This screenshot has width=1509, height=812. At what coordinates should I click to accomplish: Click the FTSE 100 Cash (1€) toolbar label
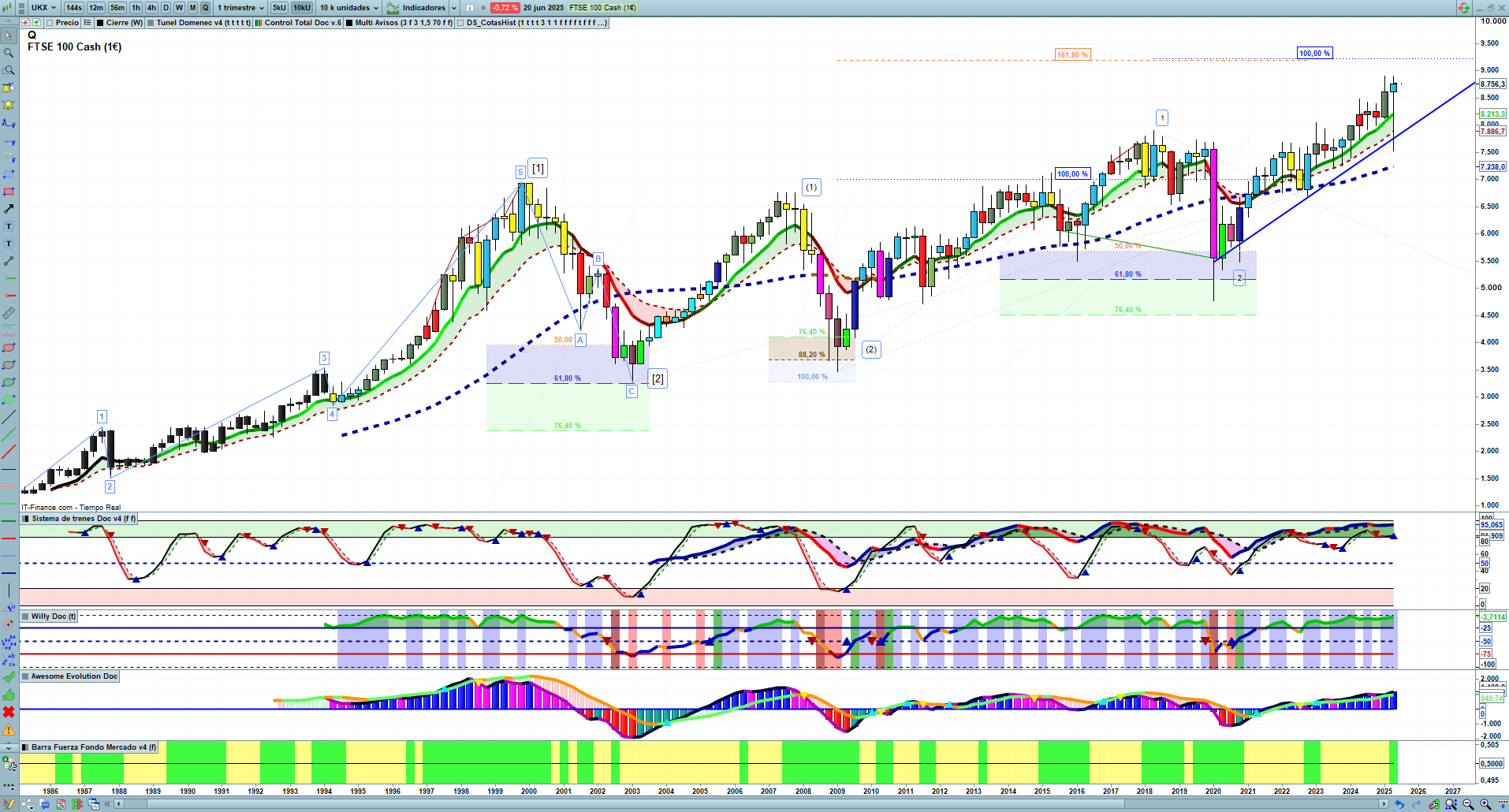[603, 8]
